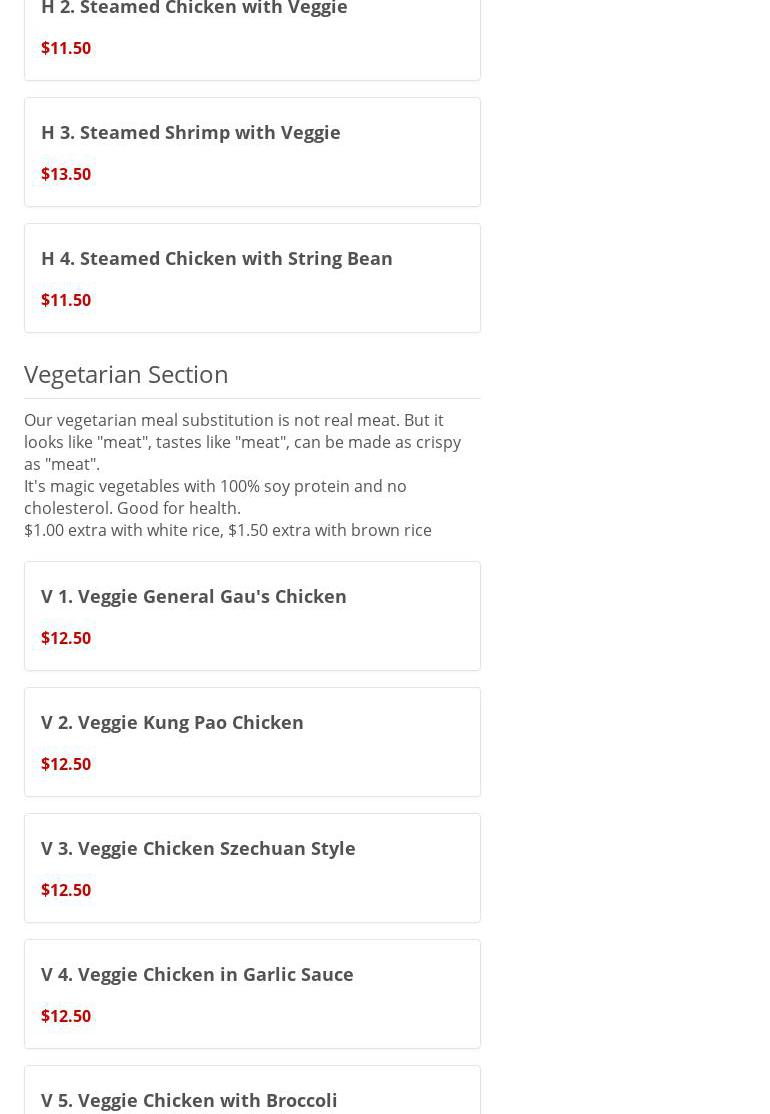
Task: Click the soy protein health note text
Action: [215, 497]
